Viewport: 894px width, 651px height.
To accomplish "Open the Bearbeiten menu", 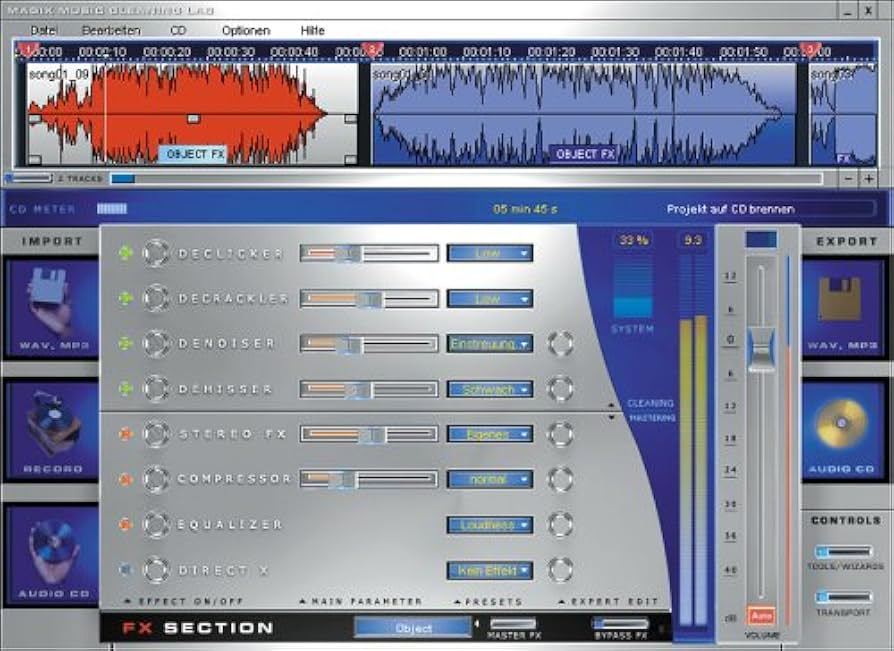I will 111,30.
